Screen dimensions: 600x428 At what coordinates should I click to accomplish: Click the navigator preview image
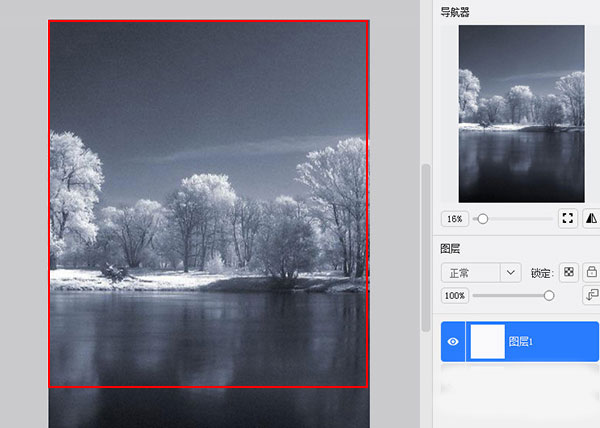click(x=522, y=114)
